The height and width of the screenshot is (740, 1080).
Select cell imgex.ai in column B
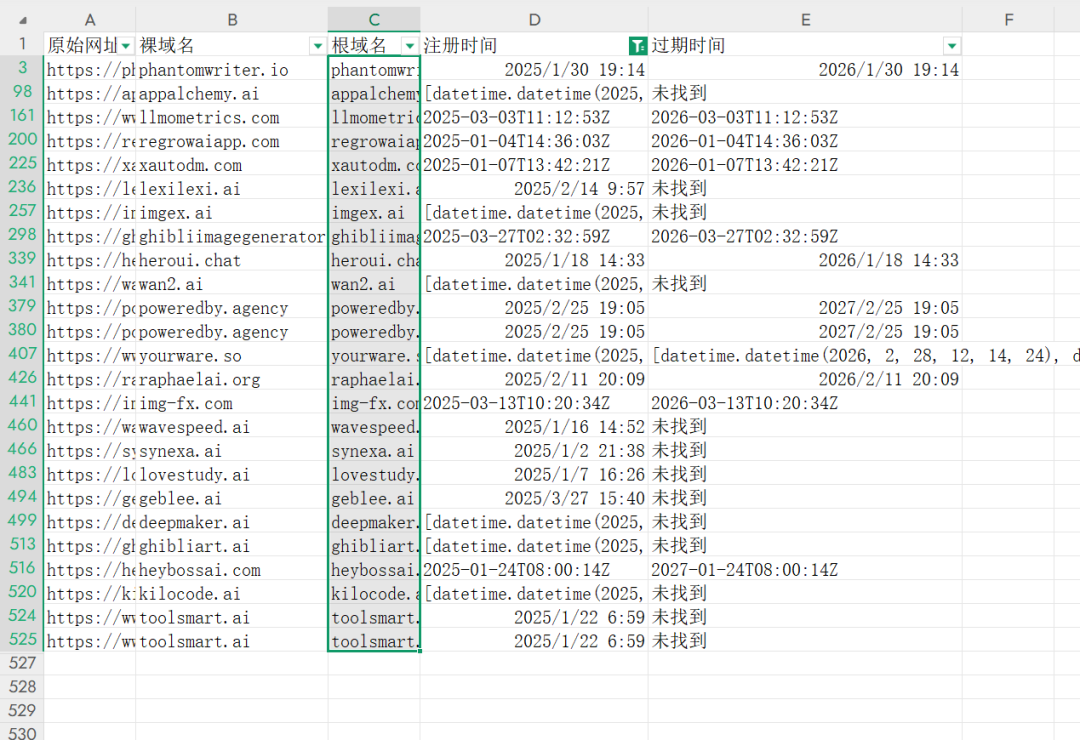coord(232,212)
